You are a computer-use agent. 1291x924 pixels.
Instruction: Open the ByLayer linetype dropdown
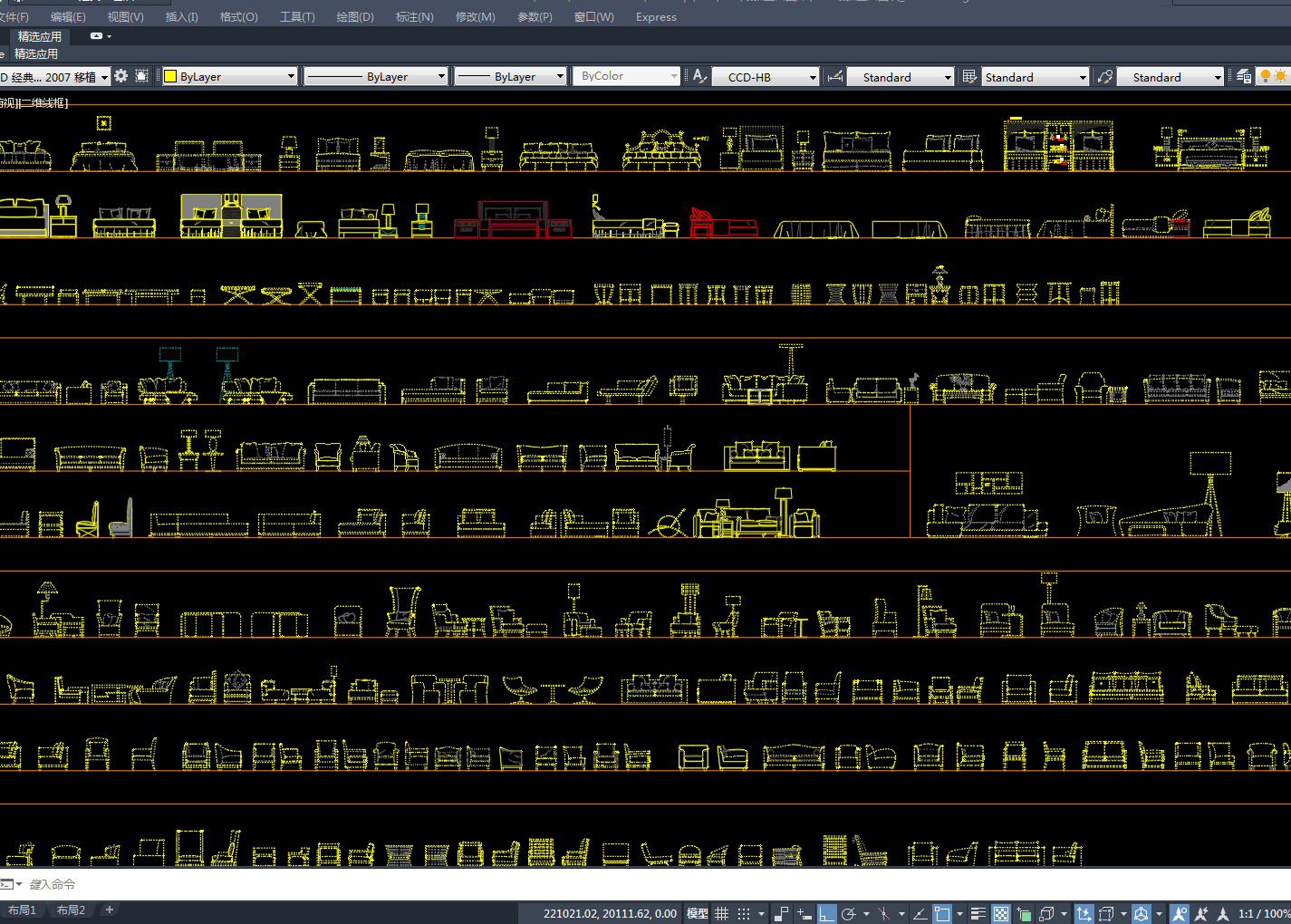tap(441, 77)
